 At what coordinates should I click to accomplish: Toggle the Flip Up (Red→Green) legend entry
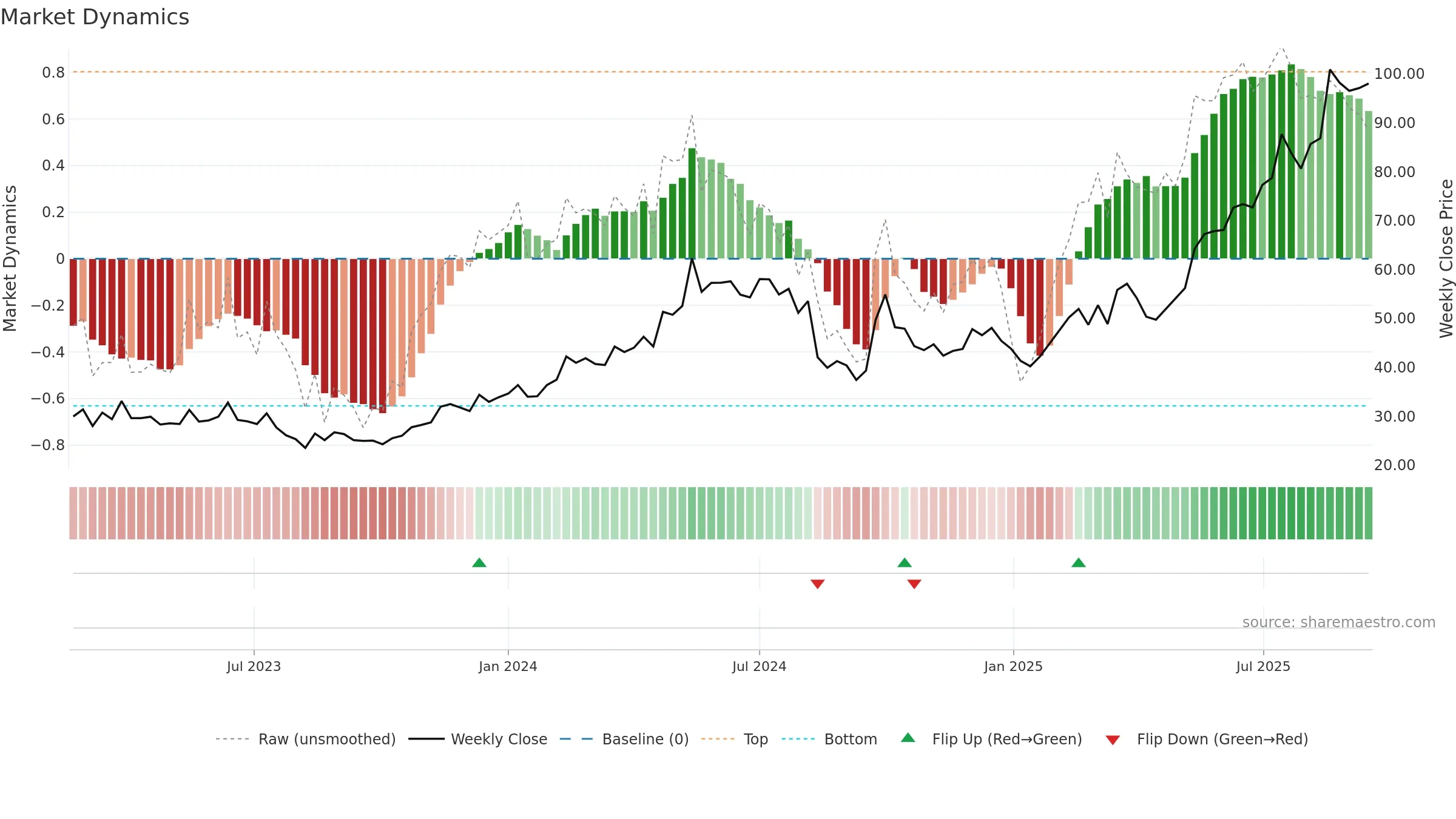click(991, 739)
